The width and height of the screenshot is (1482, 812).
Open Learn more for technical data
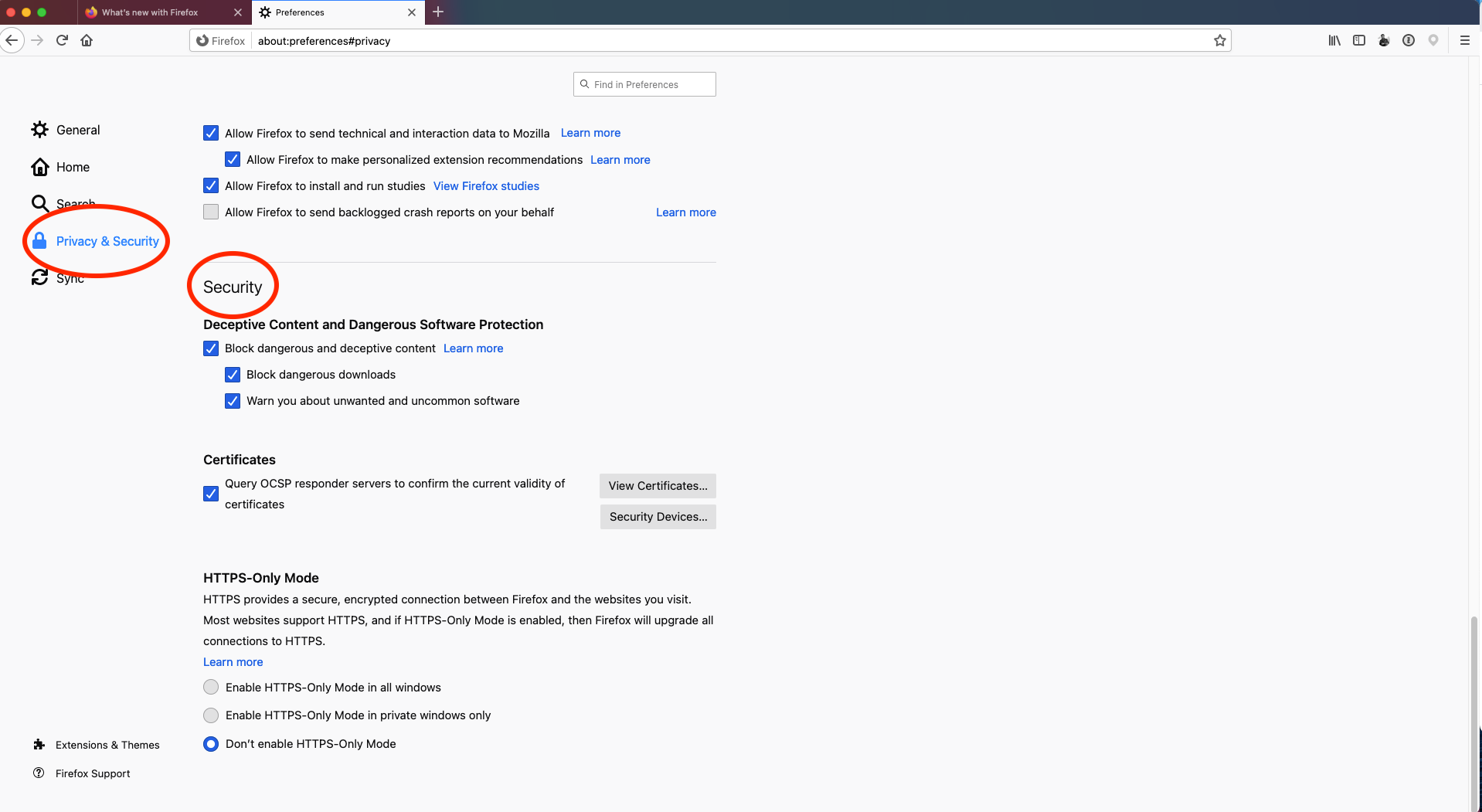(x=590, y=133)
